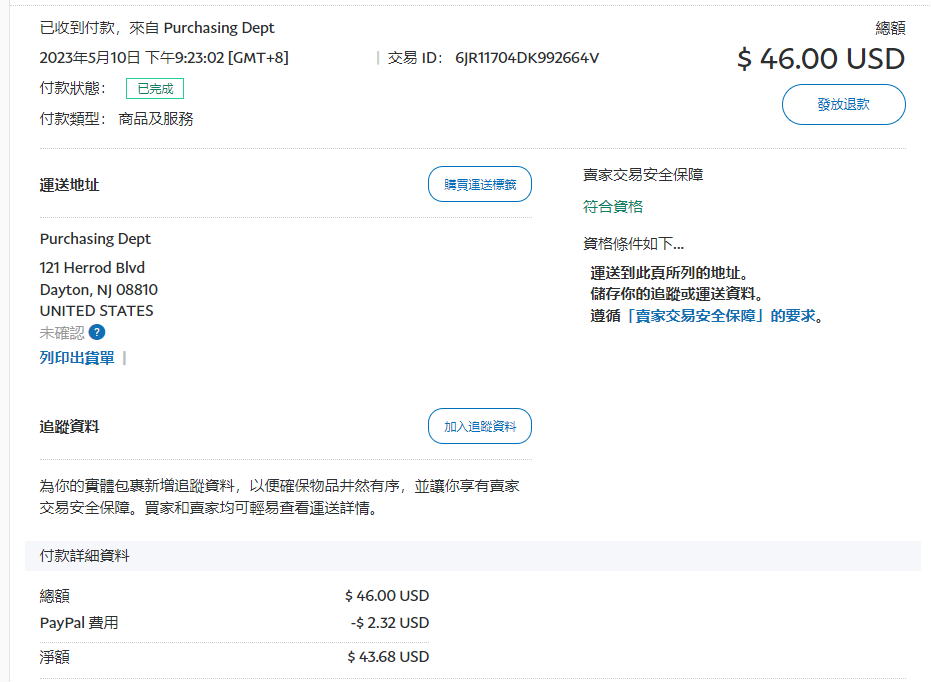This screenshot has width=931, height=682.
Task: Click the 已完成 payment status badge
Action: click(155, 89)
